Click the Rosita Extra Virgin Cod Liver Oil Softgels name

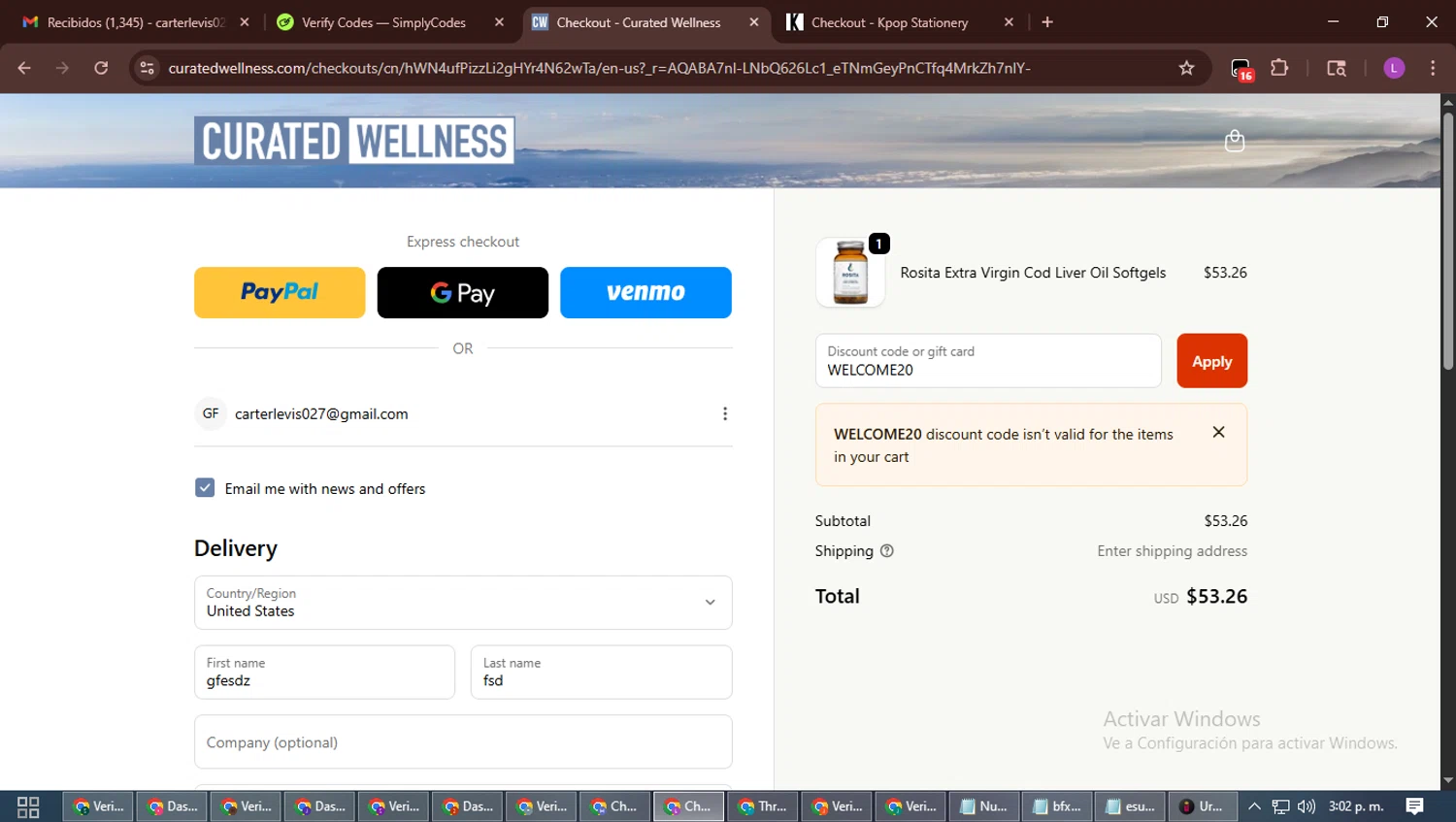coord(1033,273)
